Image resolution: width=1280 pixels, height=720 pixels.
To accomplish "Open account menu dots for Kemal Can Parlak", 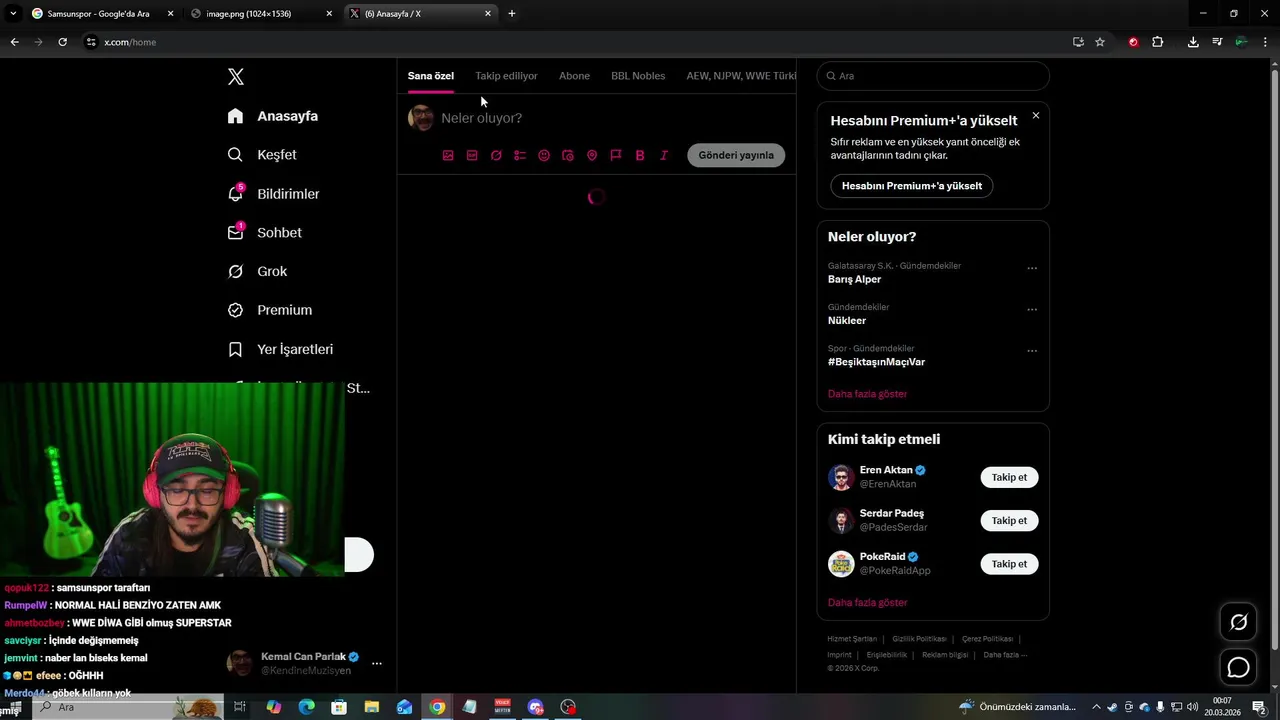I will coord(377,663).
